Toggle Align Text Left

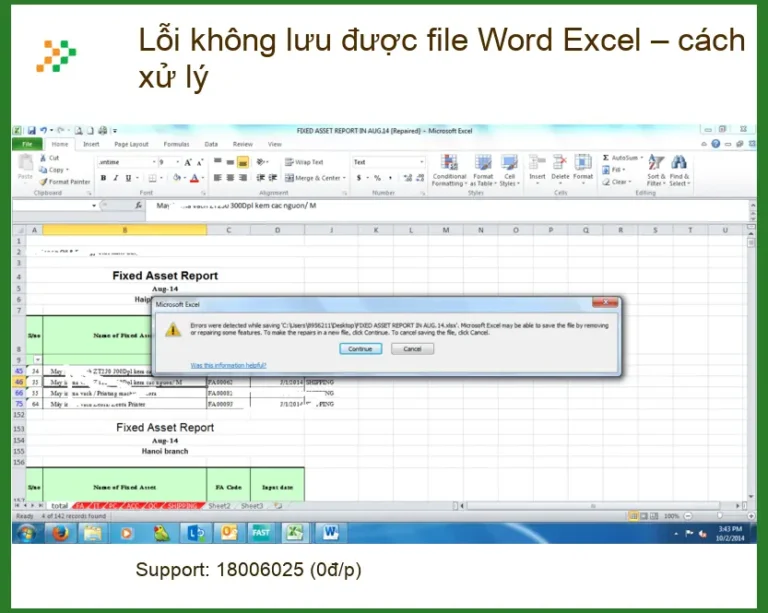click(217, 178)
